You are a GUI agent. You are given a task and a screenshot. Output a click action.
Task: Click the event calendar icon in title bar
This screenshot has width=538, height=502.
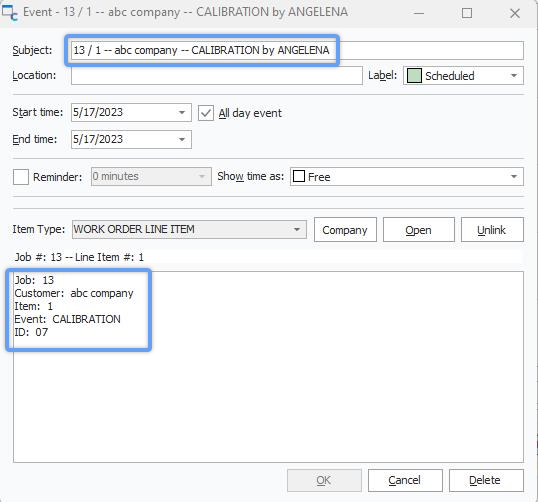(x=10, y=12)
